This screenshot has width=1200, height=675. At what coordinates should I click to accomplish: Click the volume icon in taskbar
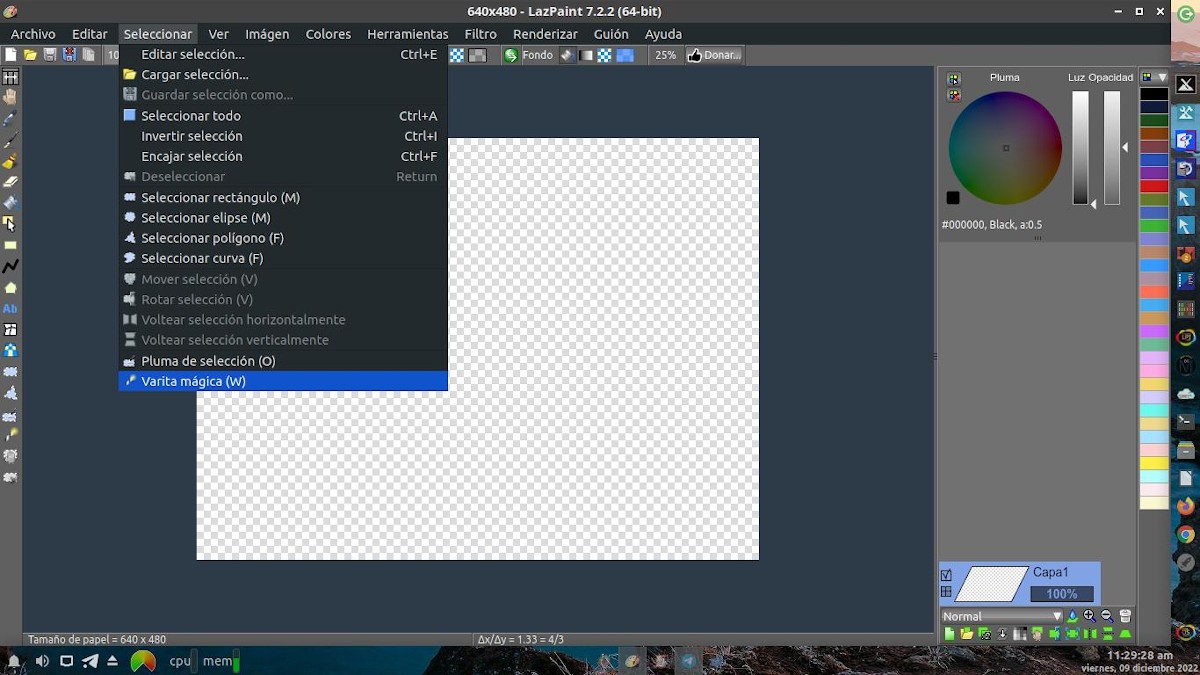pos(42,661)
